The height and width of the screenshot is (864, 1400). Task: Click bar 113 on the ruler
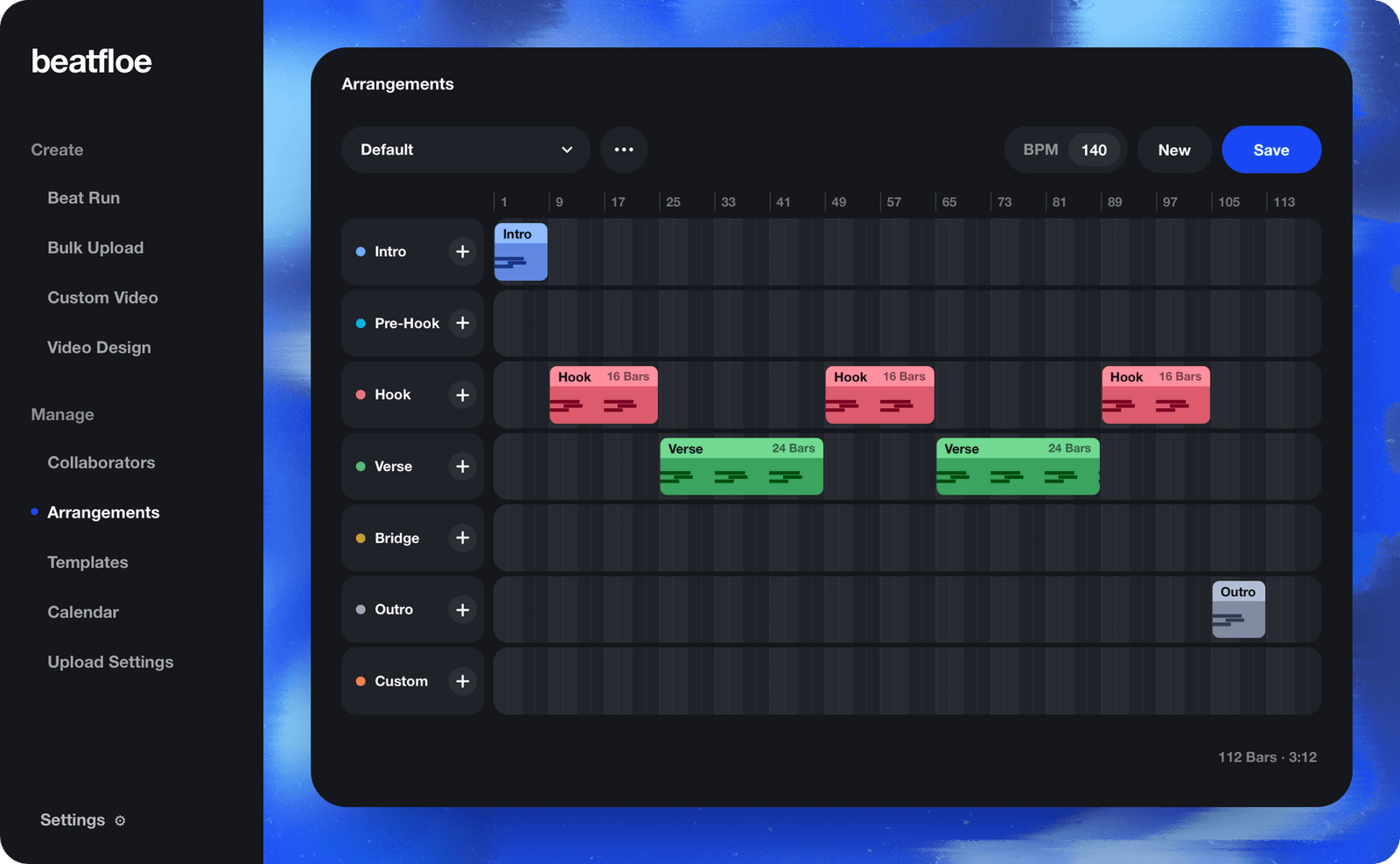coord(1284,202)
